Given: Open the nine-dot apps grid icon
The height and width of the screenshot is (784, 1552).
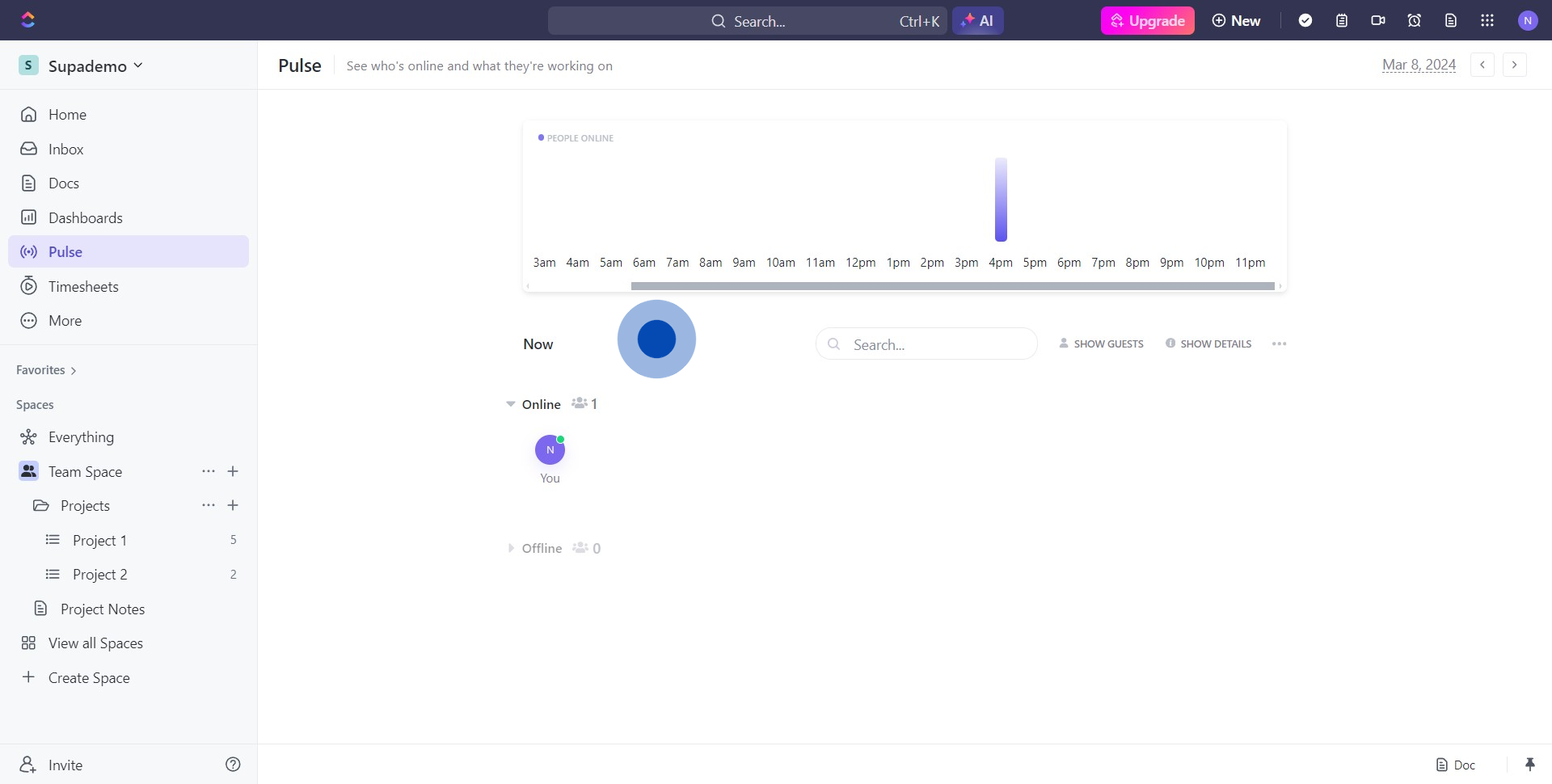Looking at the screenshot, I should click(1487, 20).
